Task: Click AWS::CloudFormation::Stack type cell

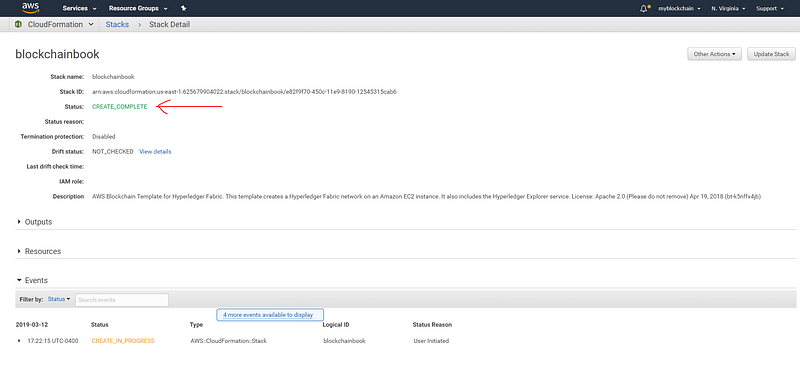Action: click(x=228, y=340)
